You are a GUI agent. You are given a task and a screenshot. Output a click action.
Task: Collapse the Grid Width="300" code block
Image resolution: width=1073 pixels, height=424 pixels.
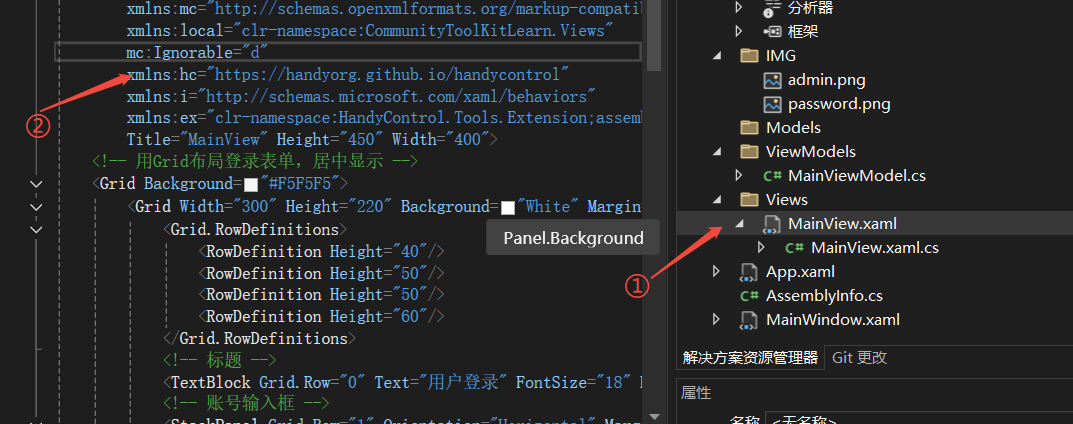(x=36, y=207)
